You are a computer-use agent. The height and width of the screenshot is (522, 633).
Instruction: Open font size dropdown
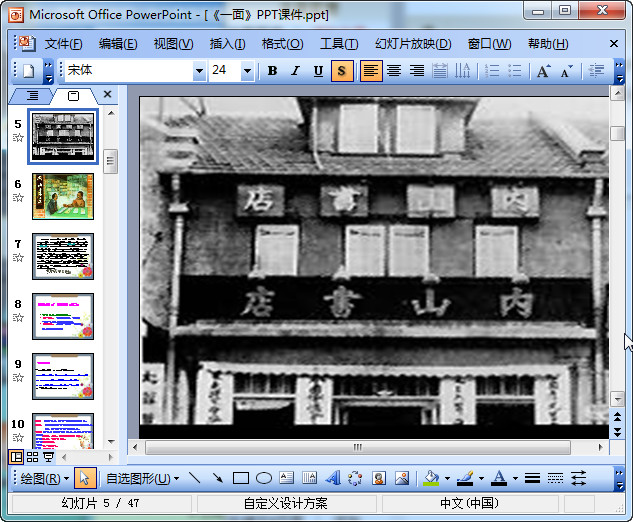247,71
